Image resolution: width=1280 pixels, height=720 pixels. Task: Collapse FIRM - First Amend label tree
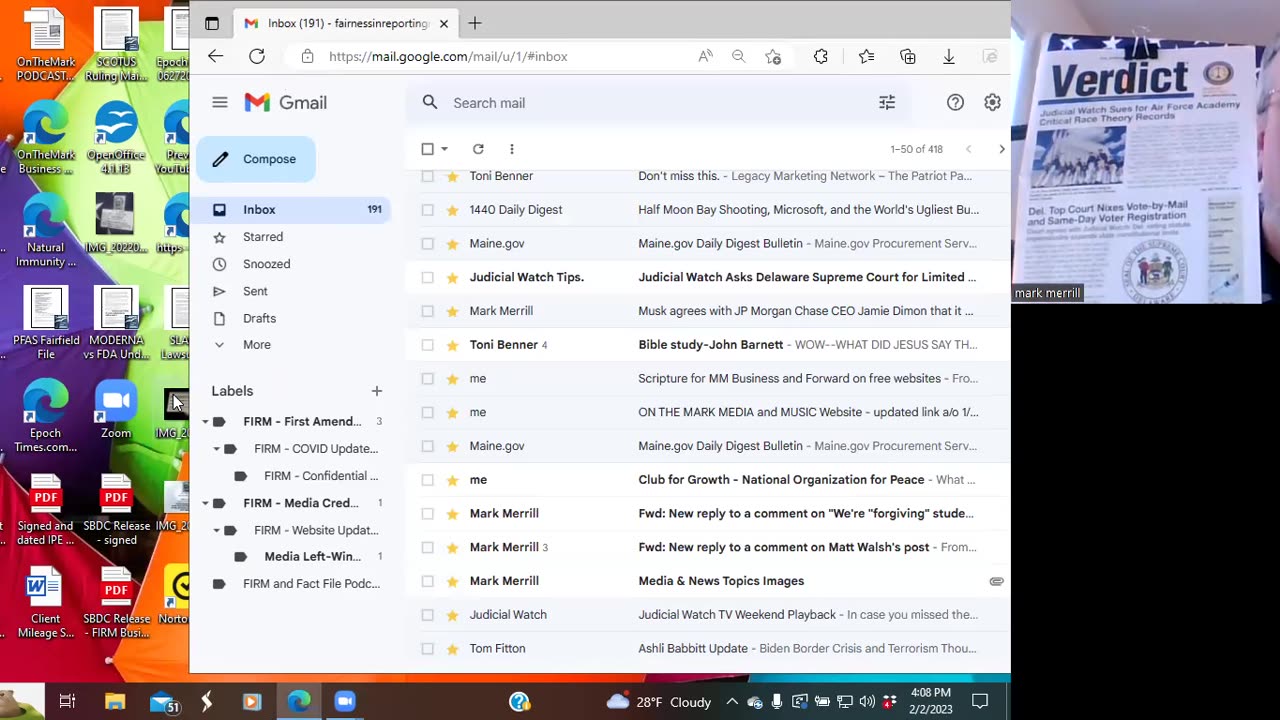tap(205, 422)
